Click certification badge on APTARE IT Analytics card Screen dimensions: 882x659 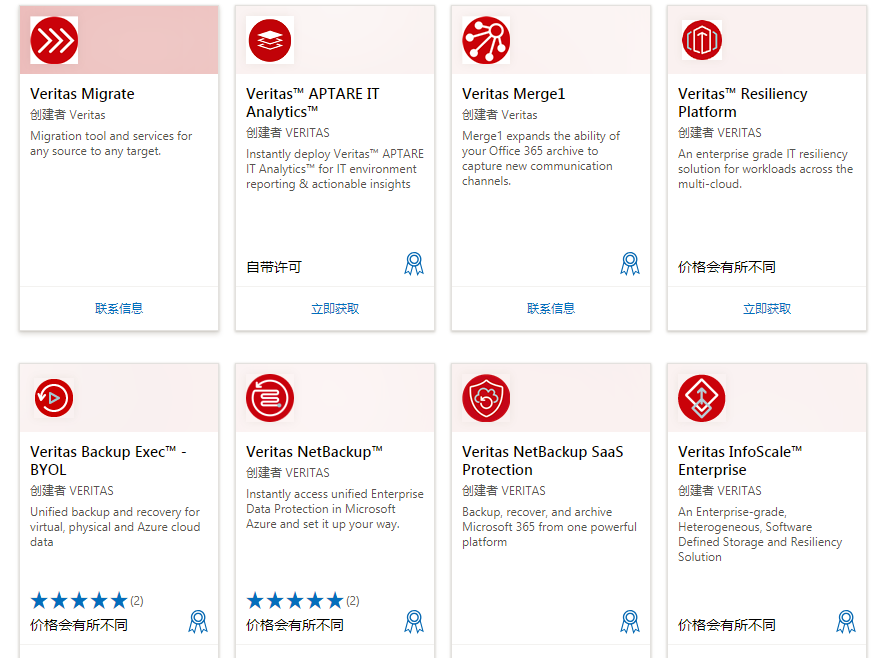pos(414,264)
